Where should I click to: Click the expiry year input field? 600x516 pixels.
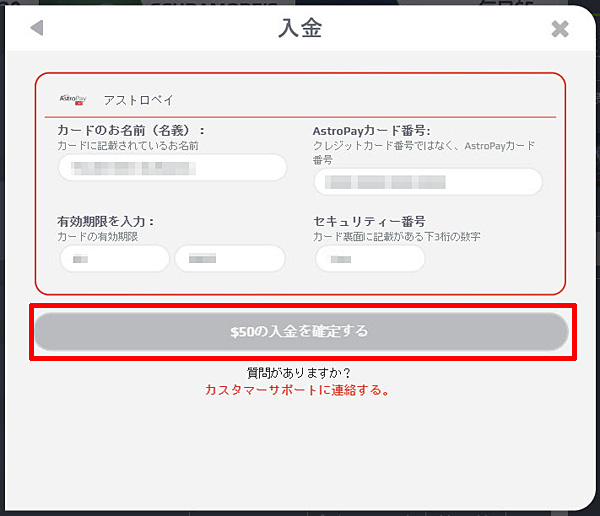click(230, 259)
